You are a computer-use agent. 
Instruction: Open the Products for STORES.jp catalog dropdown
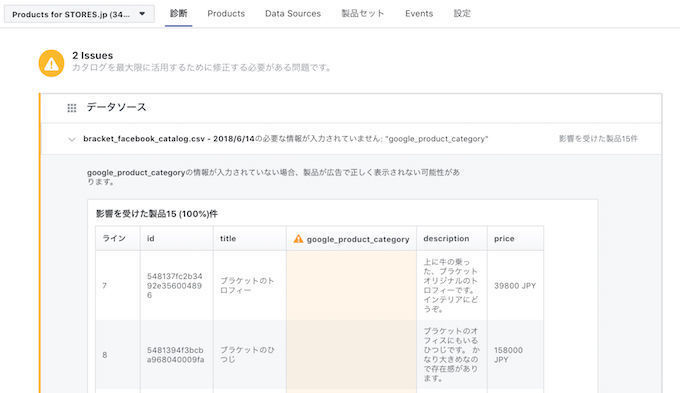click(79, 14)
